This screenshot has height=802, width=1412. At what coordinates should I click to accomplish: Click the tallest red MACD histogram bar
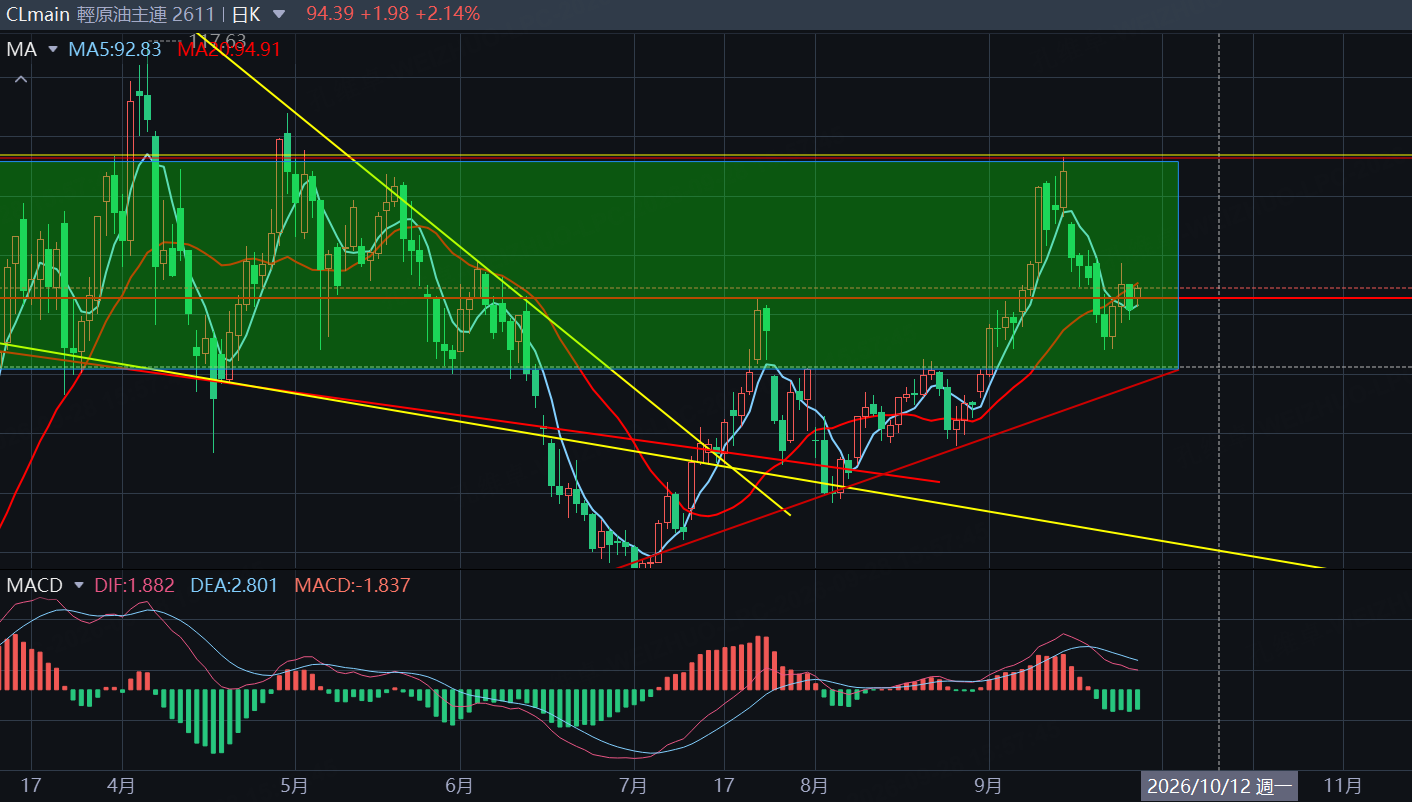[759, 662]
